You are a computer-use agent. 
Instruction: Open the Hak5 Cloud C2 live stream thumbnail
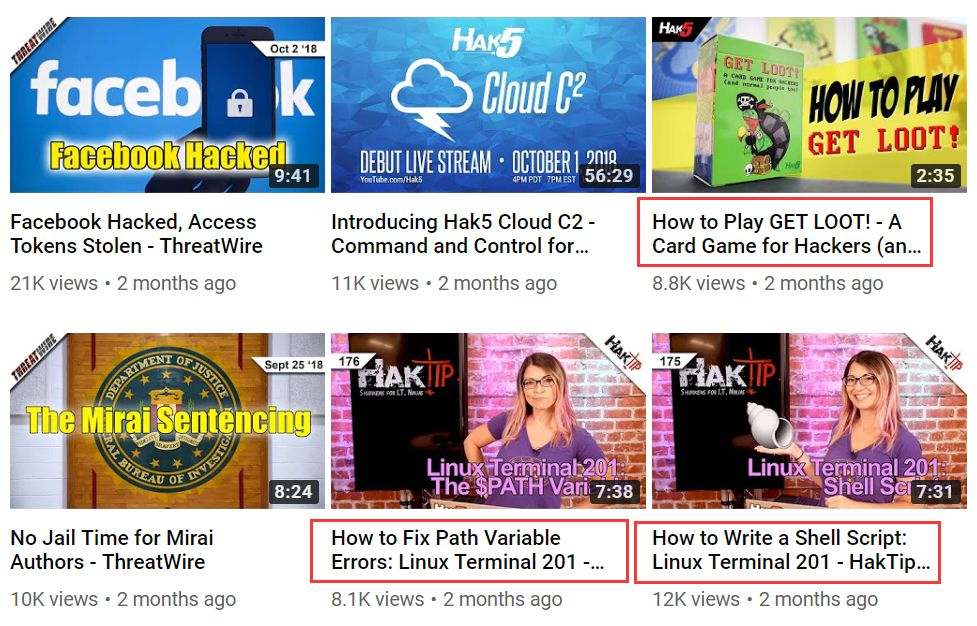pyautogui.click(x=488, y=105)
